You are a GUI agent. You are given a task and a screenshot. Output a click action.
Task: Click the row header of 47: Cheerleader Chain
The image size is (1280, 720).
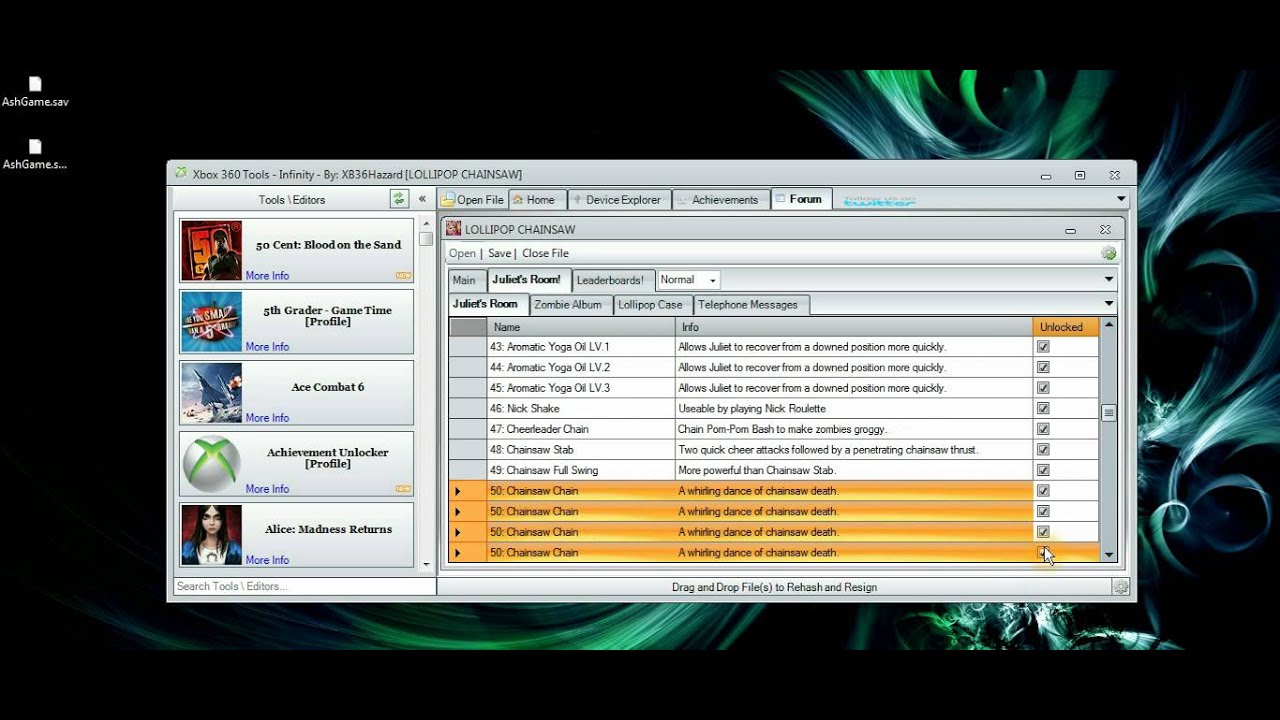pos(468,429)
